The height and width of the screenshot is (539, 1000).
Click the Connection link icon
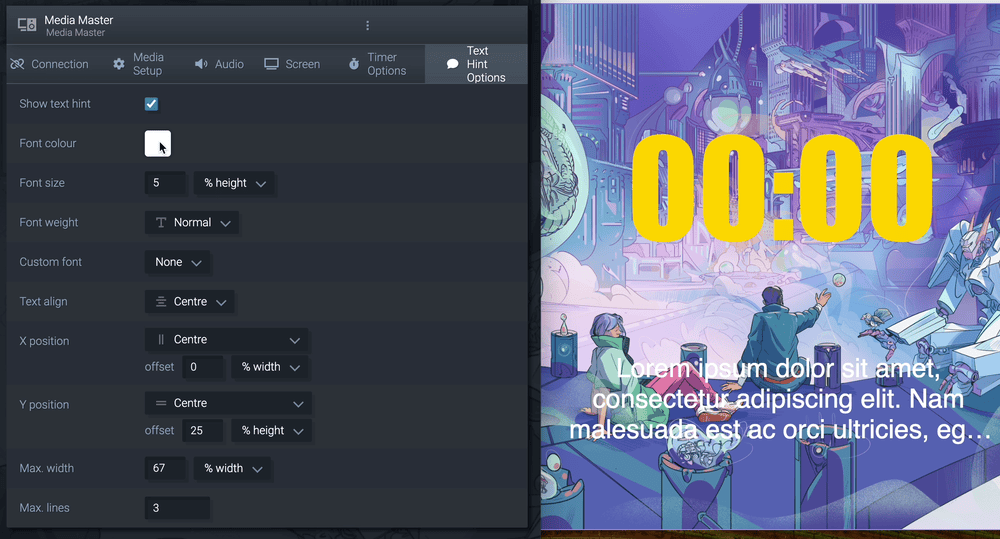point(17,64)
